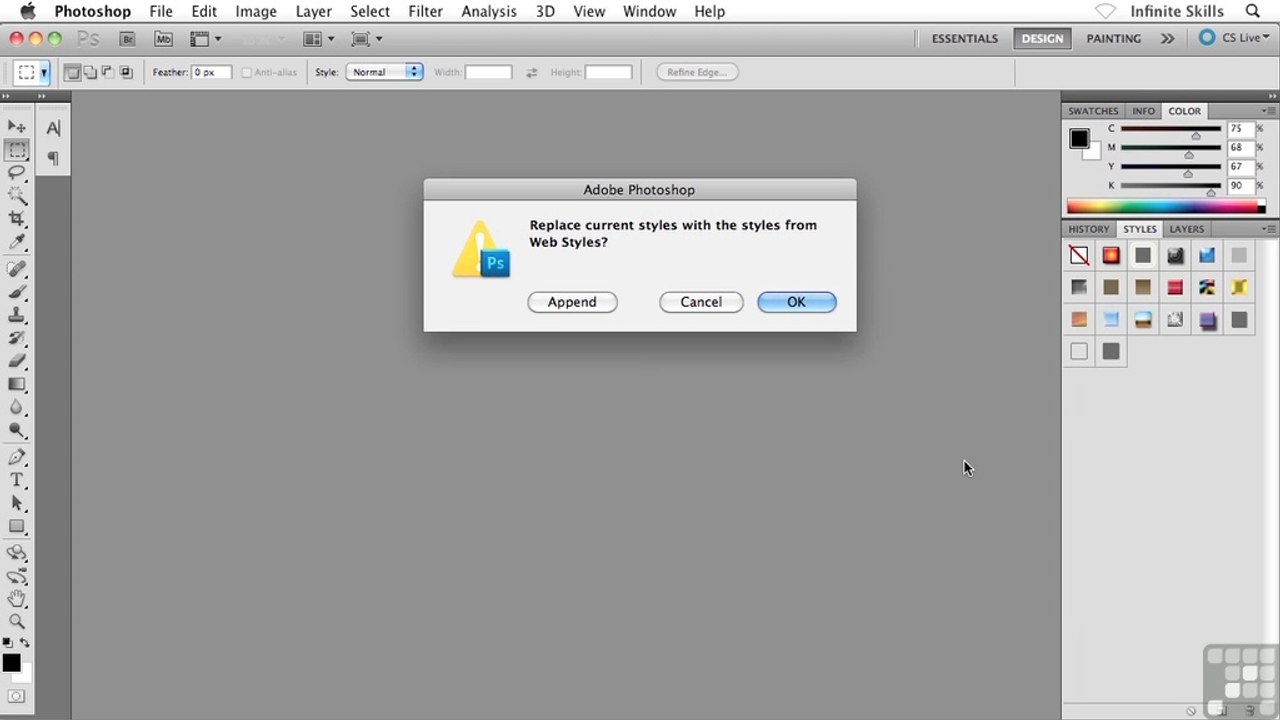Switch to the Painting workspace
Image resolution: width=1280 pixels, height=720 pixels.
1113,38
